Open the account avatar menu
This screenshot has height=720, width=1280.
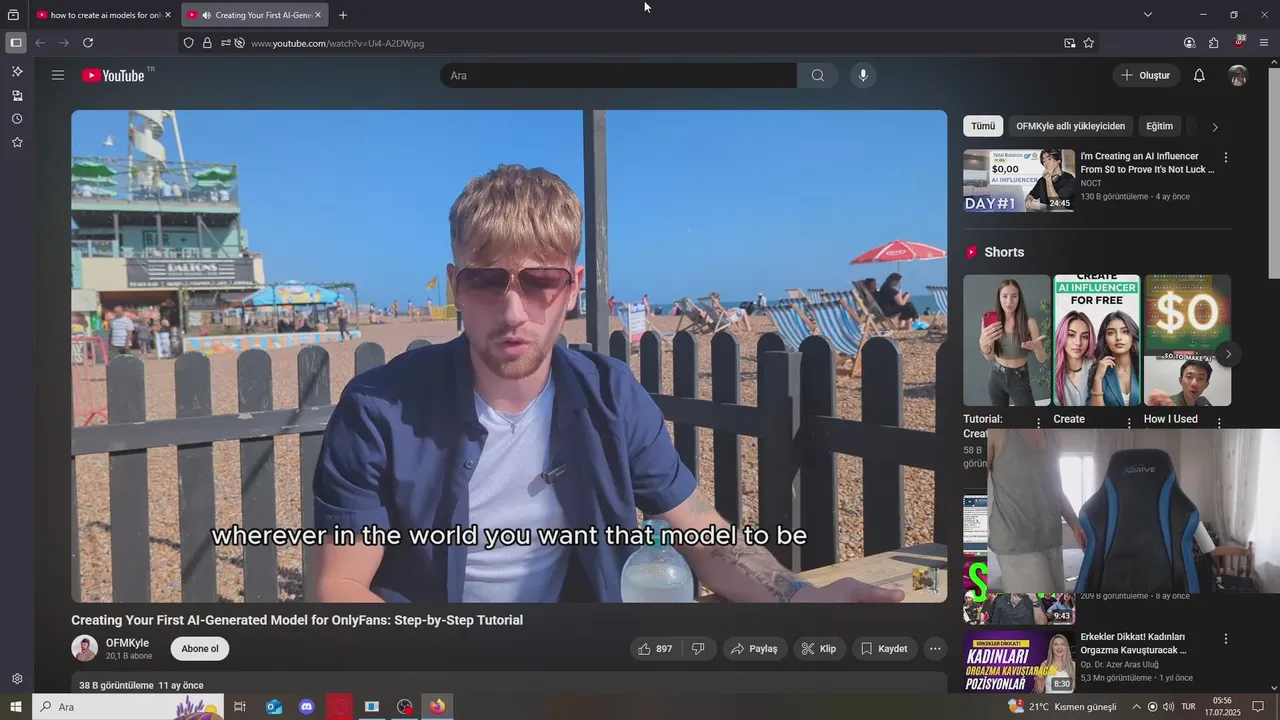coord(1238,75)
